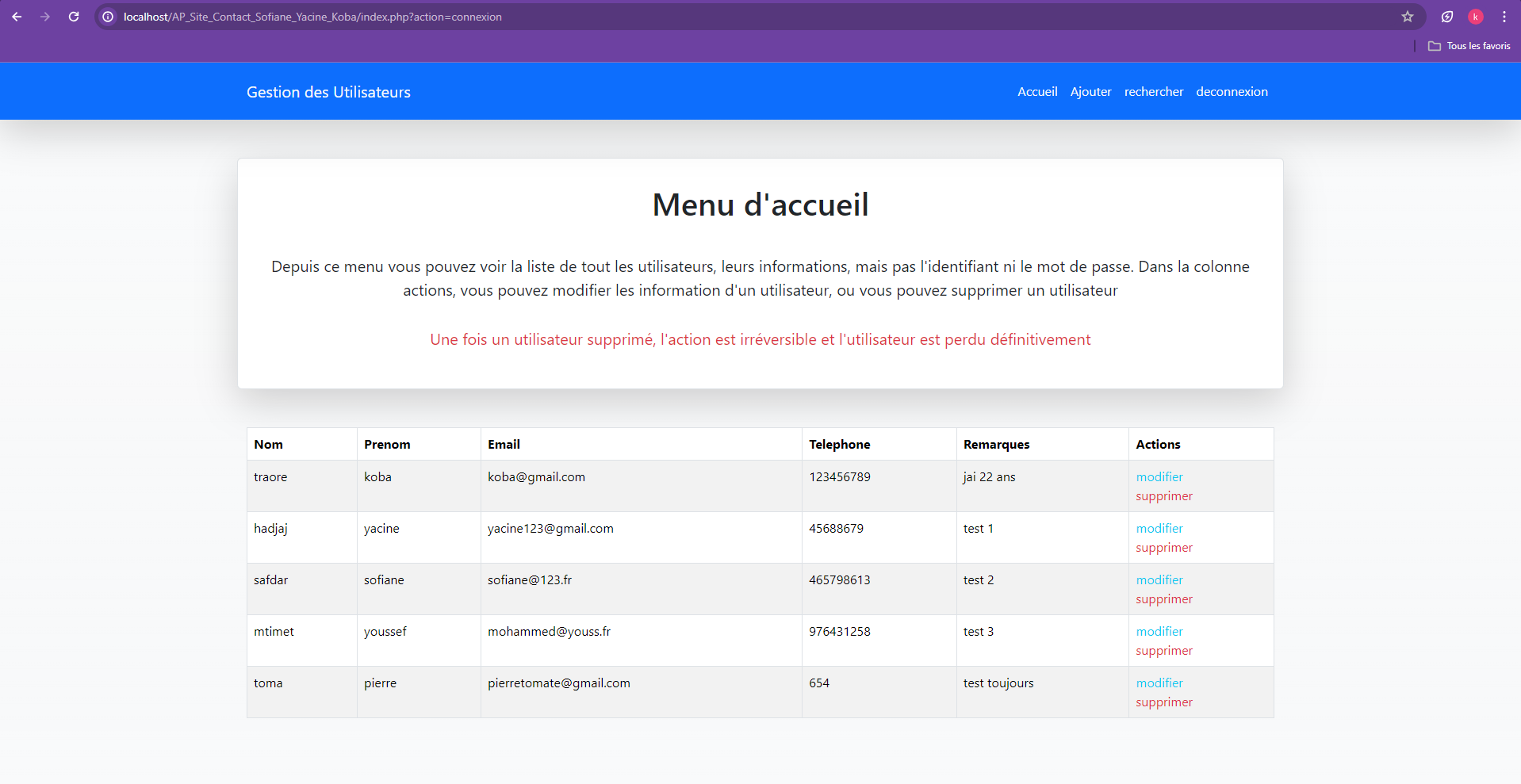Open the browser extension icon
This screenshot has height=784, width=1521.
(x=1447, y=17)
